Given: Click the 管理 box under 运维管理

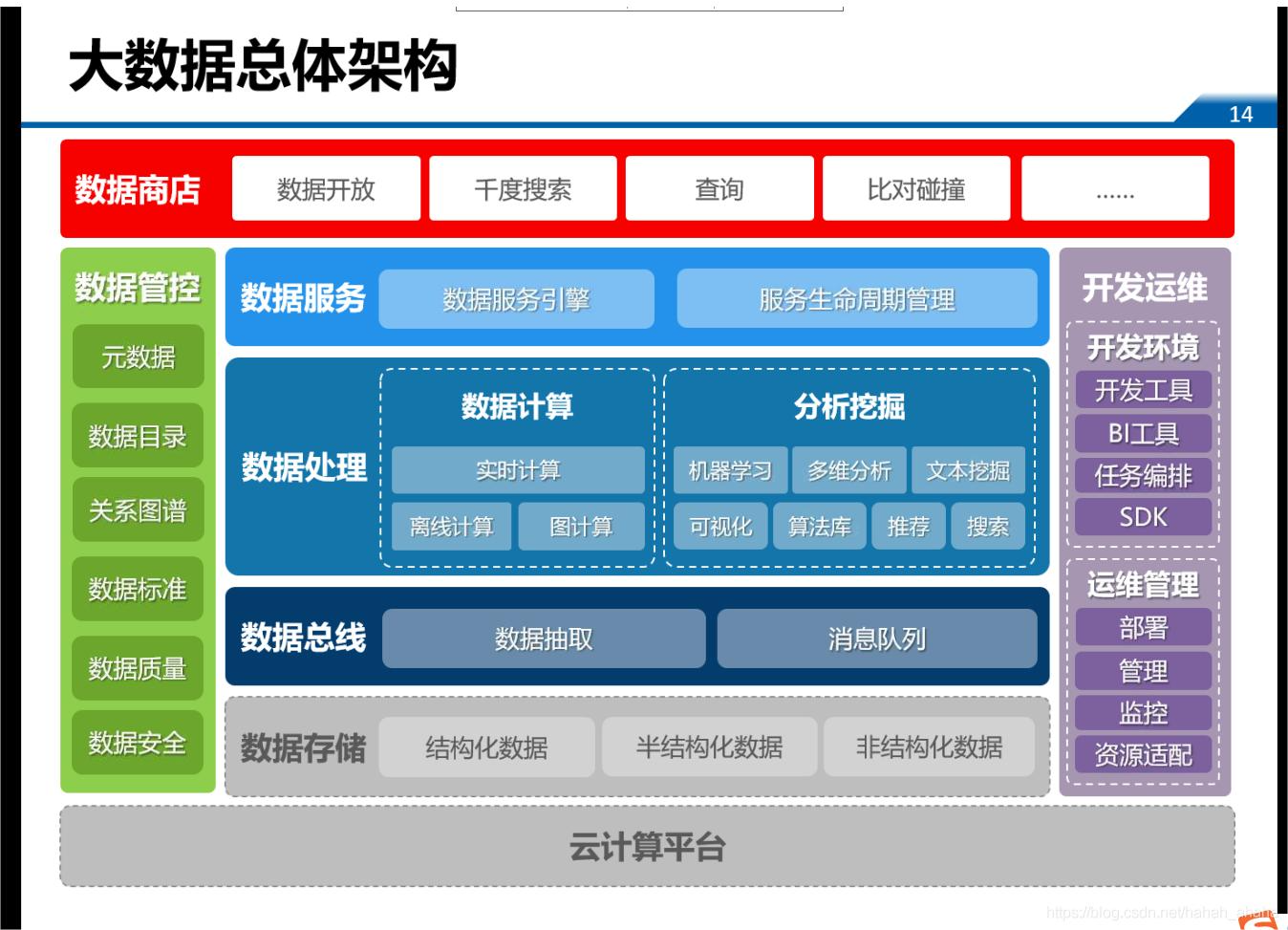Looking at the screenshot, I should tap(1144, 671).
